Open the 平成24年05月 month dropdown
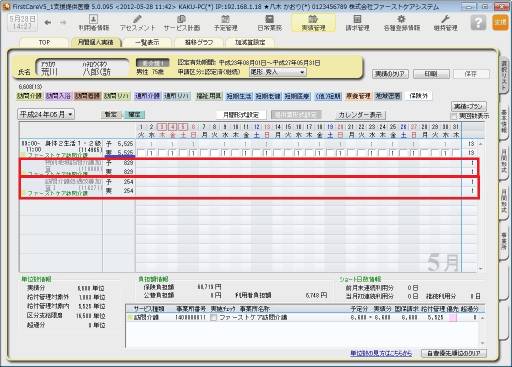Screen dimensions: 512x367 click(x=46, y=114)
